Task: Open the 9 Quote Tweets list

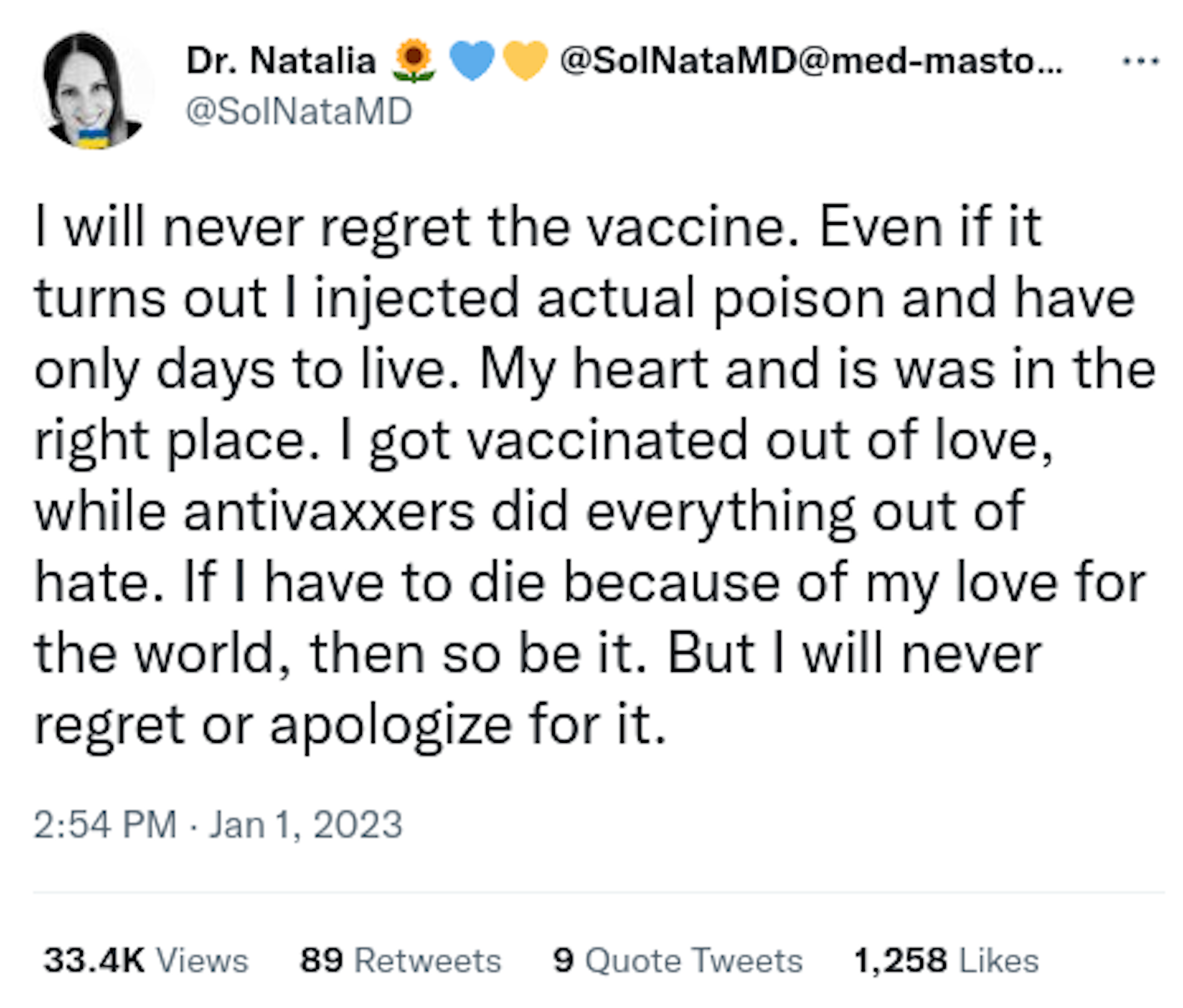Action: [678, 961]
